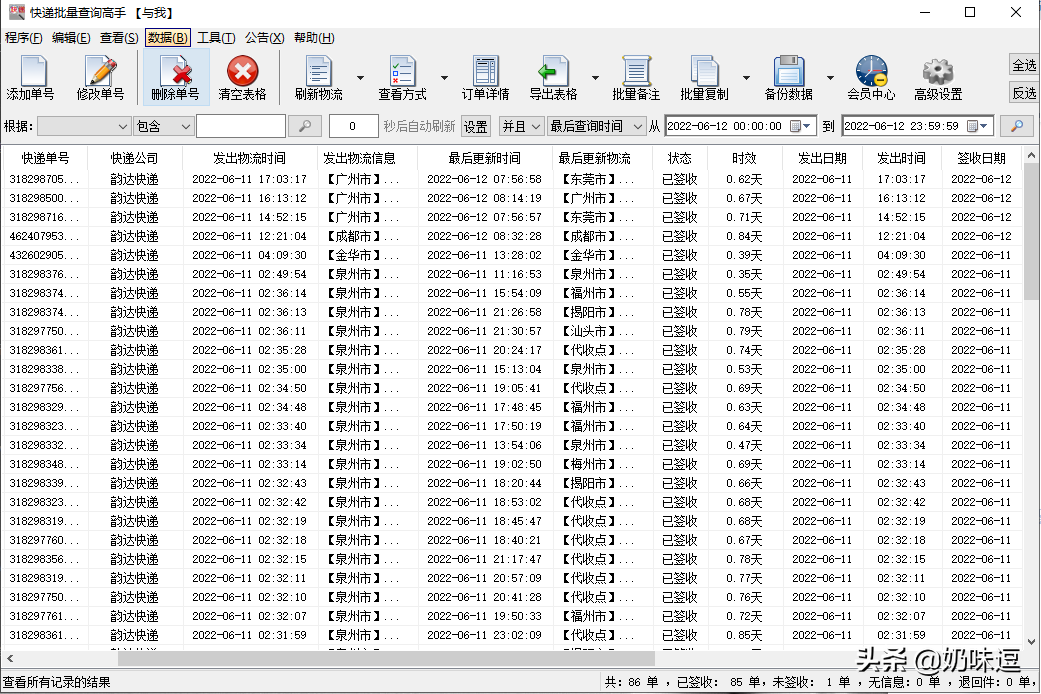
Task: Expand the 查看方式 dropdown arrow
Action: pos(444,78)
